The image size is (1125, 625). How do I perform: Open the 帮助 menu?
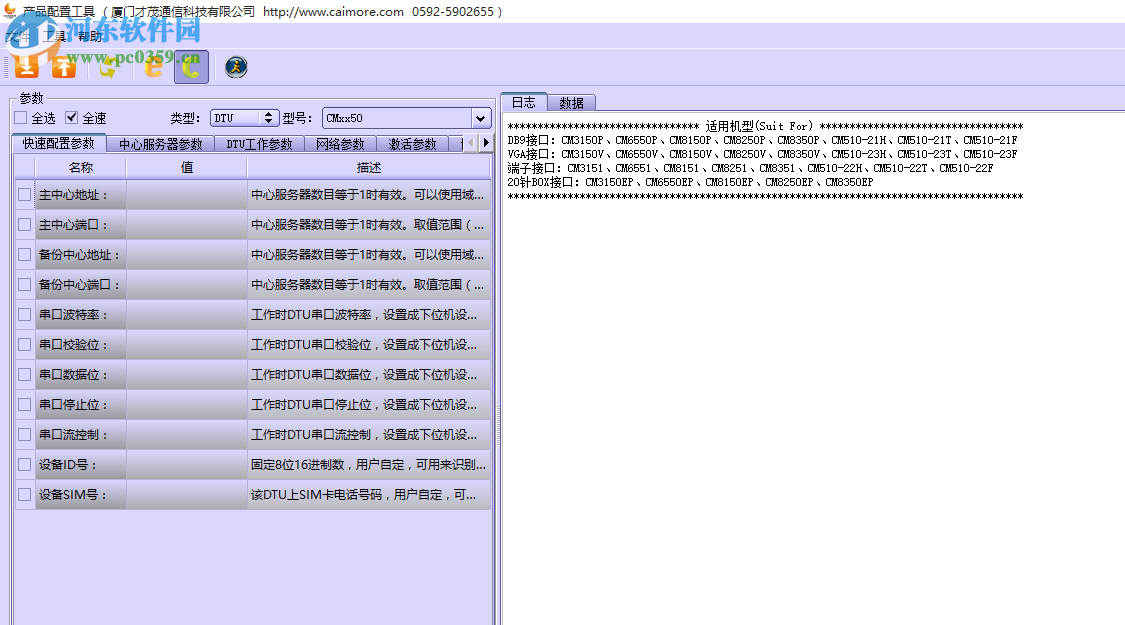tap(88, 35)
